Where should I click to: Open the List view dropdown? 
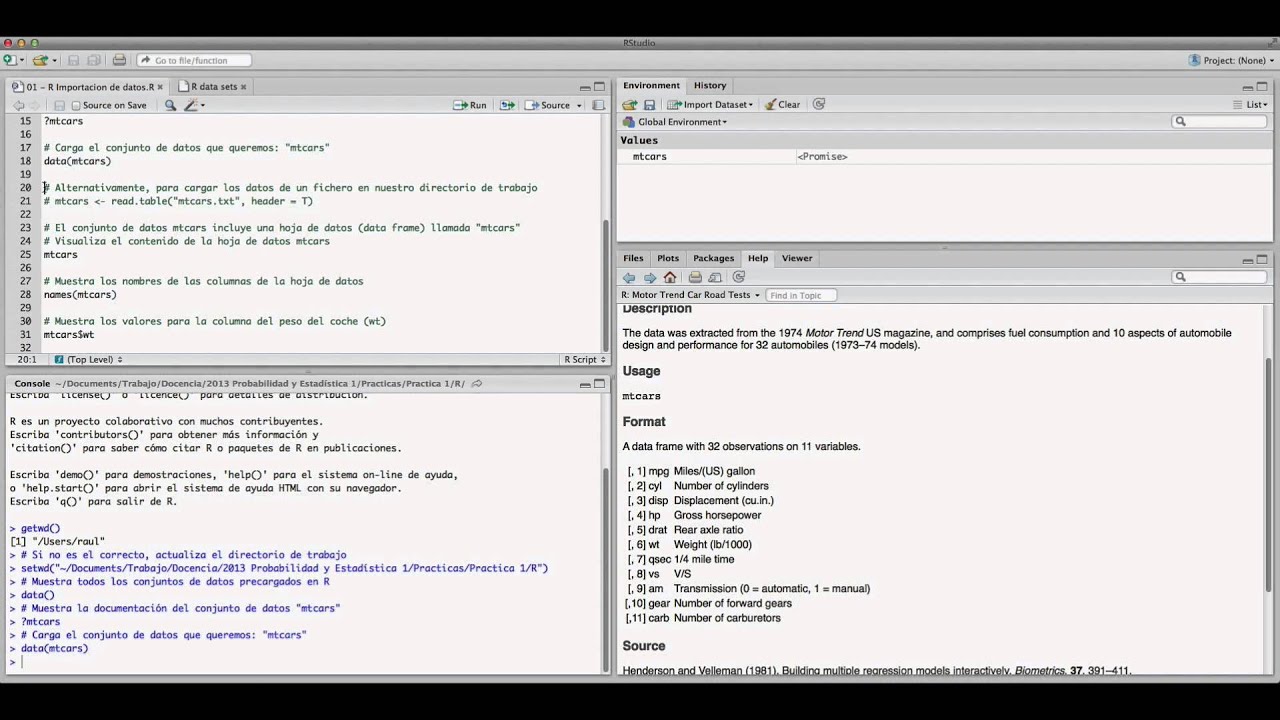click(x=1251, y=104)
